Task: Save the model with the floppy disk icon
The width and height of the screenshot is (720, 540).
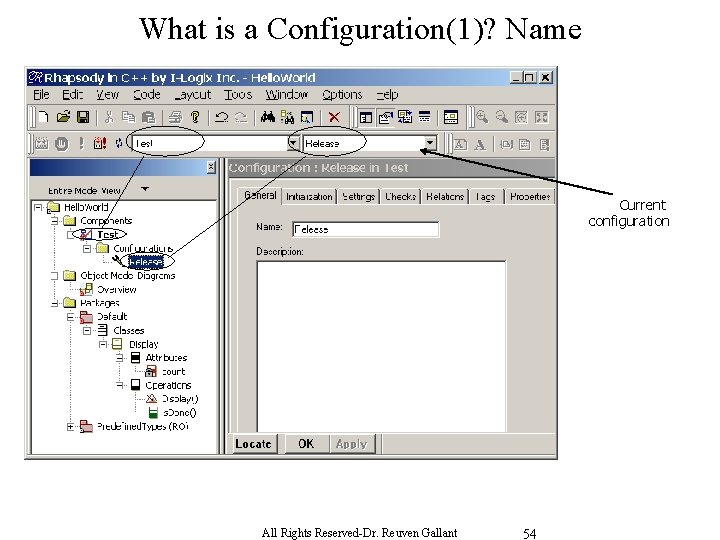Action: pos(83,118)
